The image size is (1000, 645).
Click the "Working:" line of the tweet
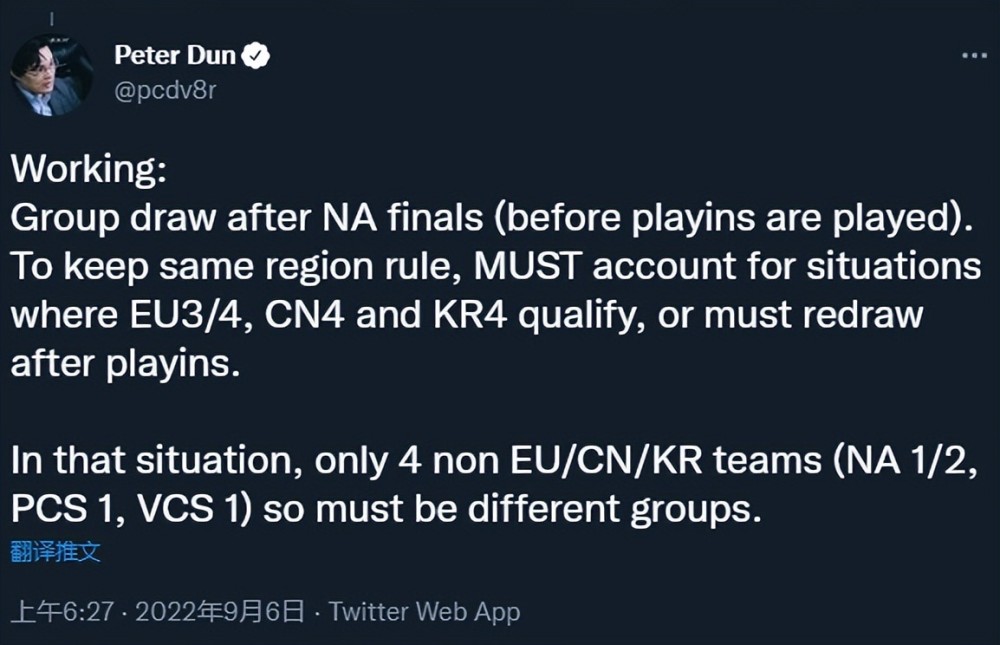point(87,169)
